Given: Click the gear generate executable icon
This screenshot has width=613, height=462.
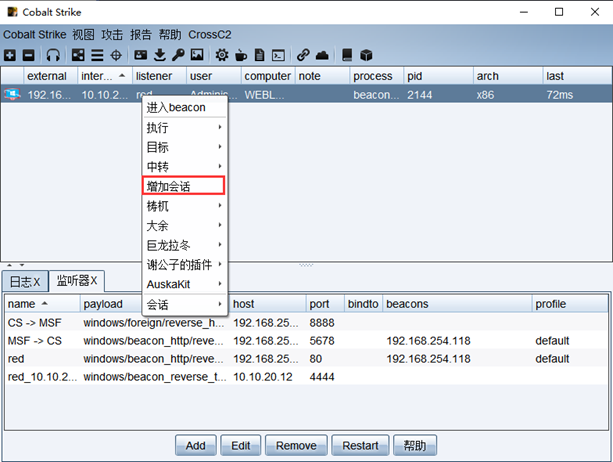Looking at the screenshot, I should click(x=222, y=55).
